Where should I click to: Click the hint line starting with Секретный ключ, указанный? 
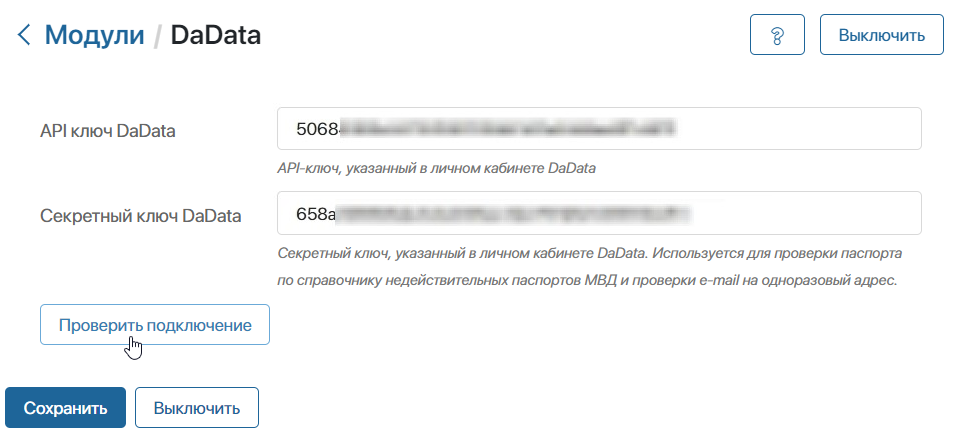(x=590, y=253)
